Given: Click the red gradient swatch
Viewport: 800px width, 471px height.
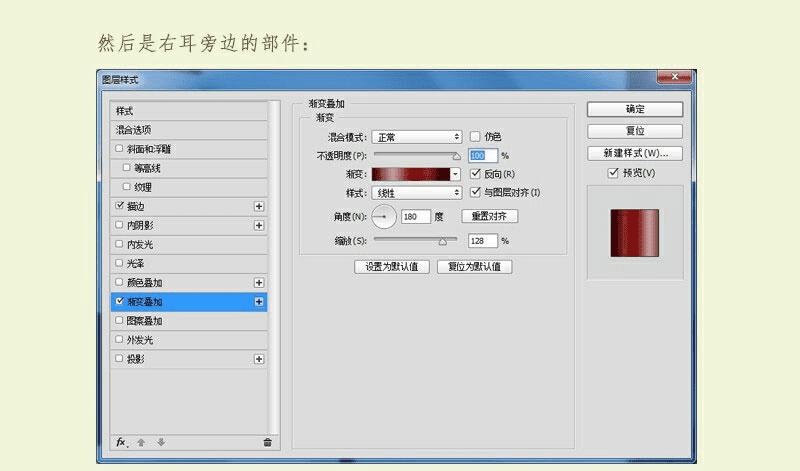Looking at the screenshot, I should coord(411,174).
